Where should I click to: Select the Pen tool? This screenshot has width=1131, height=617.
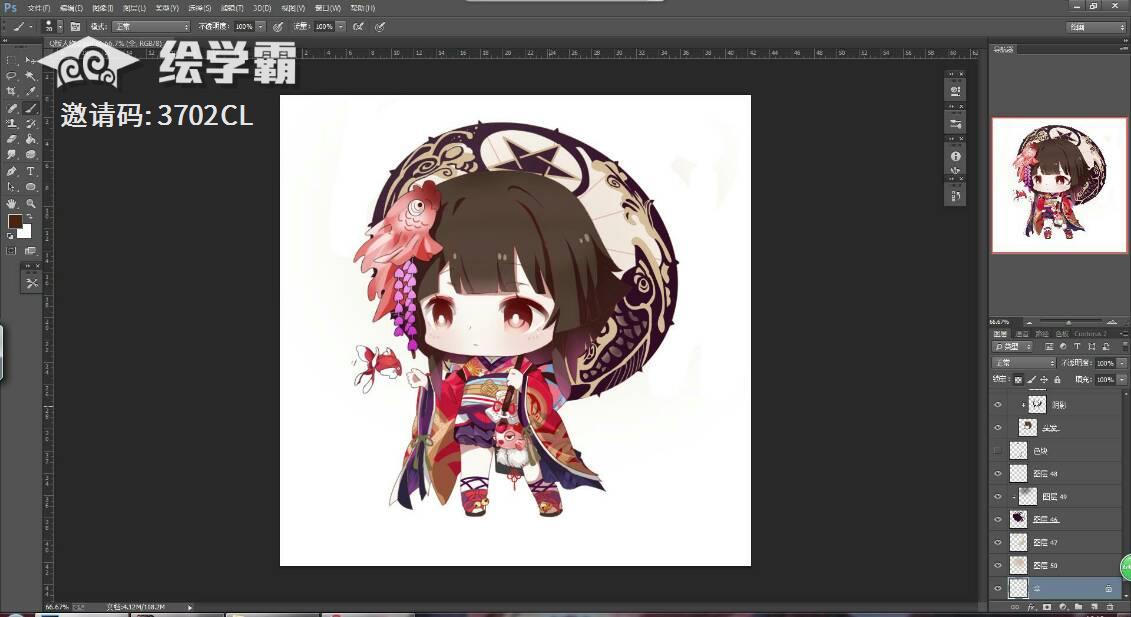(x=12, y=171)
